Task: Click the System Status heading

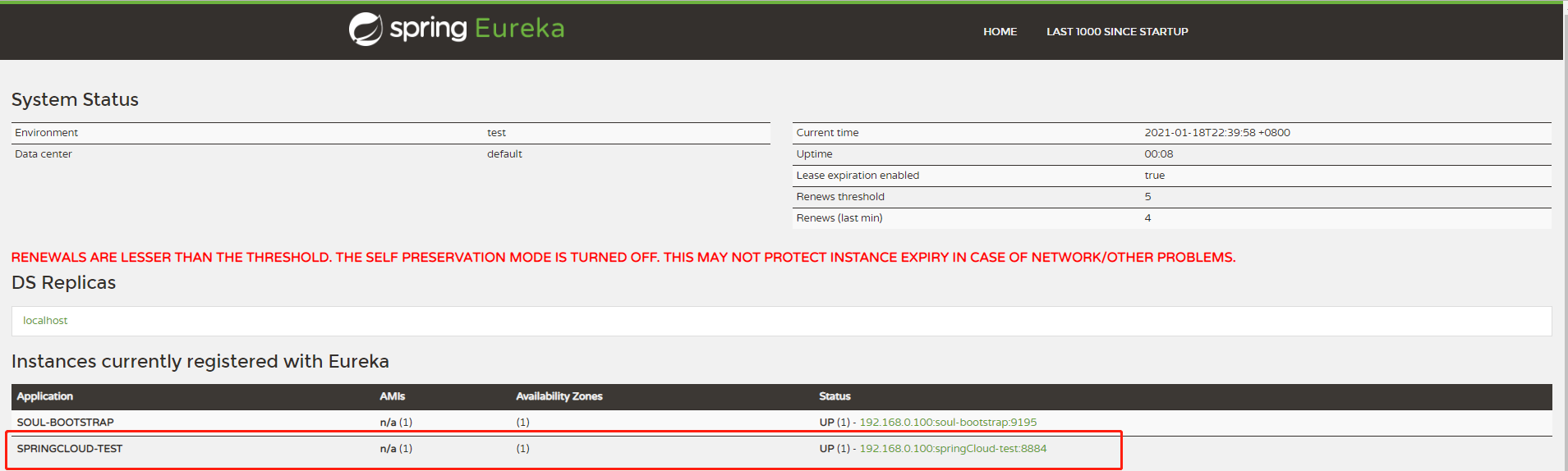Action: pyautogui.click(x=75, y=100)
